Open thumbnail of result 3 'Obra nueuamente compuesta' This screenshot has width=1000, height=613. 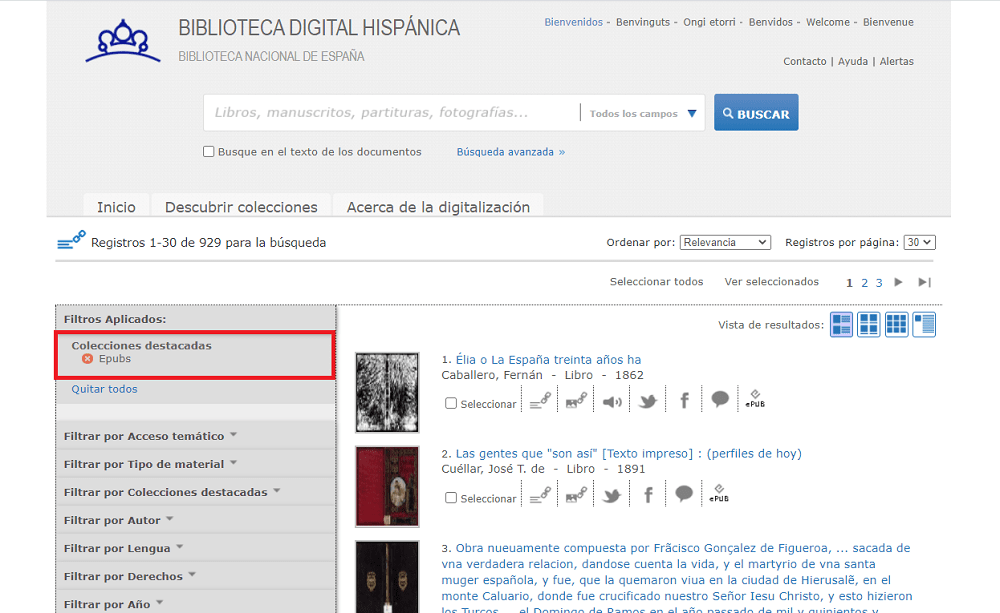pyautogui.click(x=387, y=577)
